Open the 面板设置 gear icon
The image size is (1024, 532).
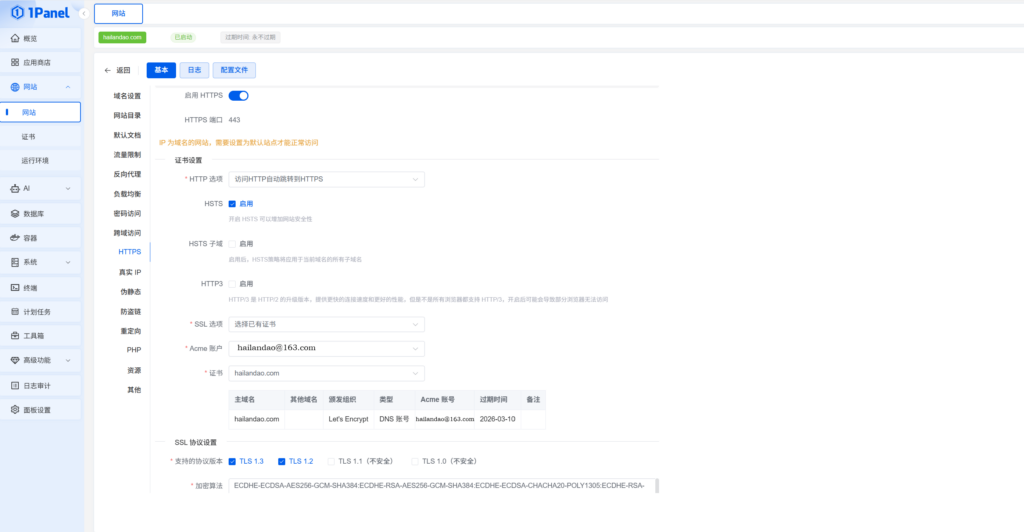tap(15, 410)
